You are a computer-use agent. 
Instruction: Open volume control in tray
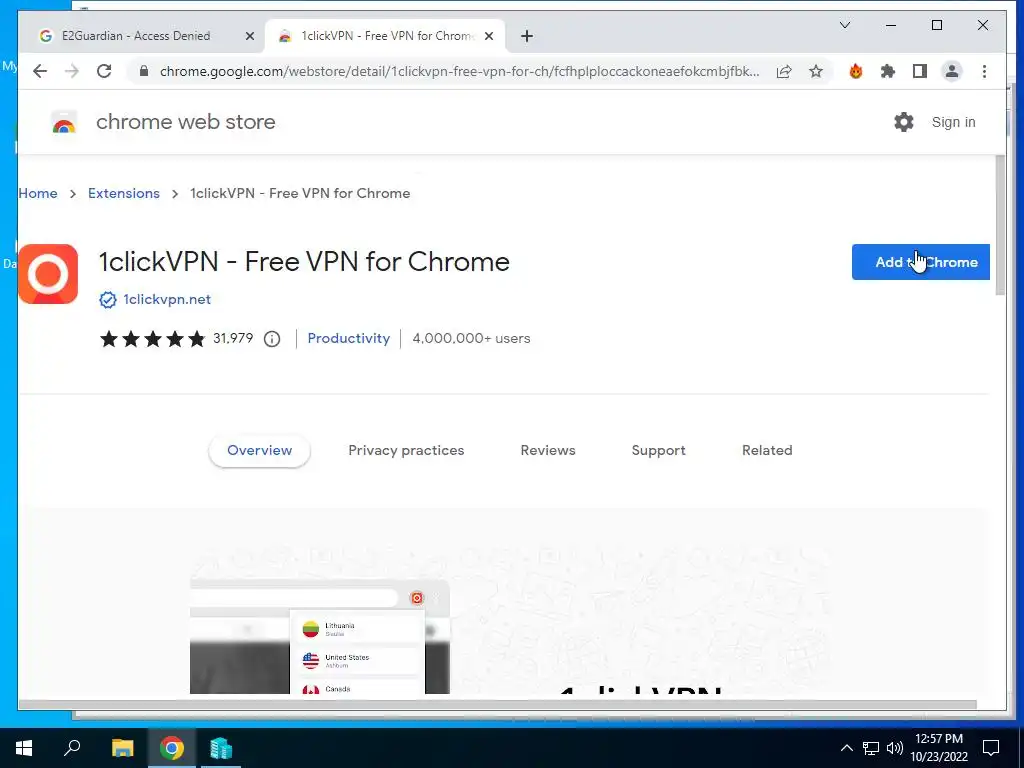[x=895, y=748]
